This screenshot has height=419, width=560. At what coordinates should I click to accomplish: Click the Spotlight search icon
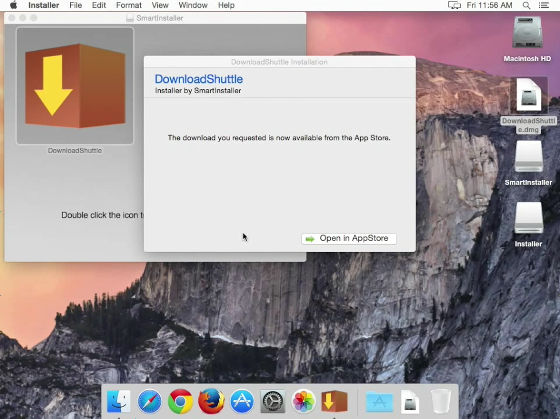526,5
